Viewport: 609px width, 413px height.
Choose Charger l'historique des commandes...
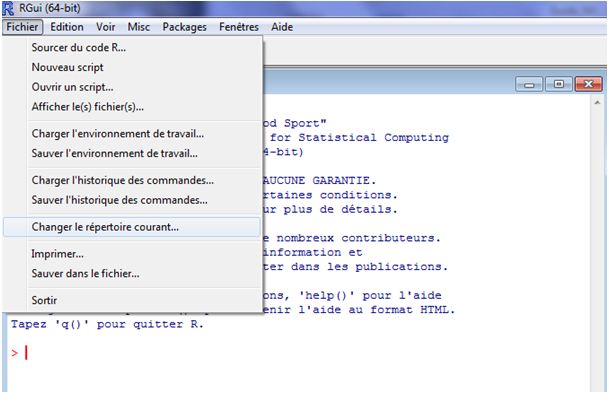point(132,180)
